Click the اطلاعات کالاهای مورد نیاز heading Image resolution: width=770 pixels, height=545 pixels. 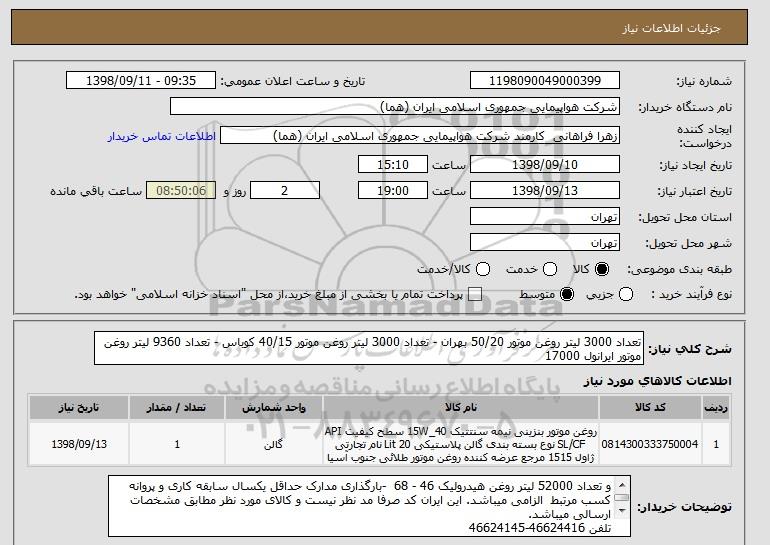coord(658,381)
